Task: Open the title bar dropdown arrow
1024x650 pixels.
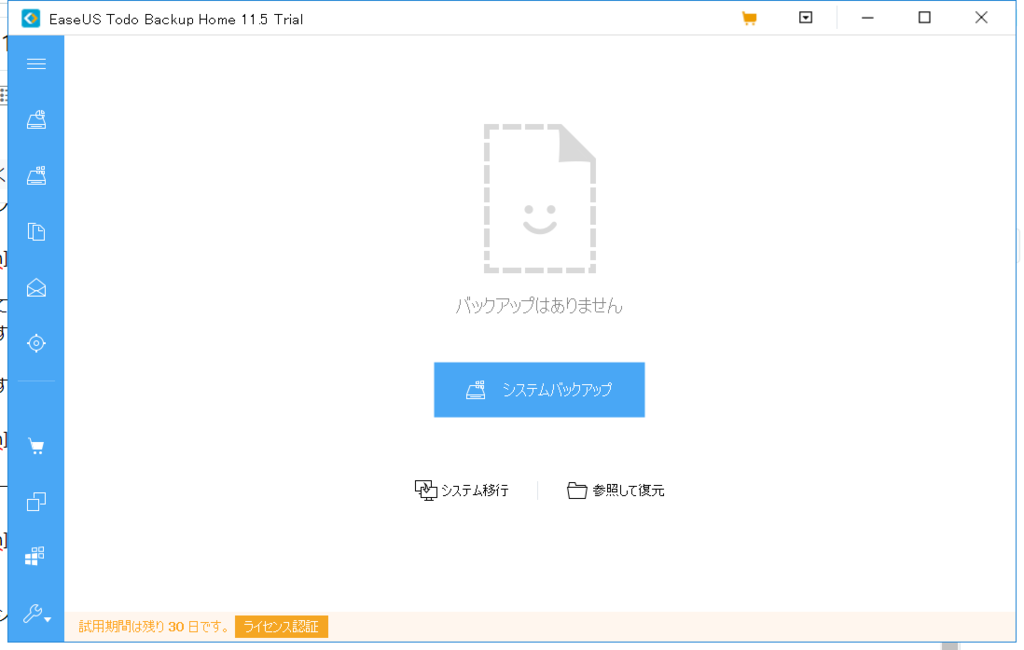Action: tap(805, 17)
